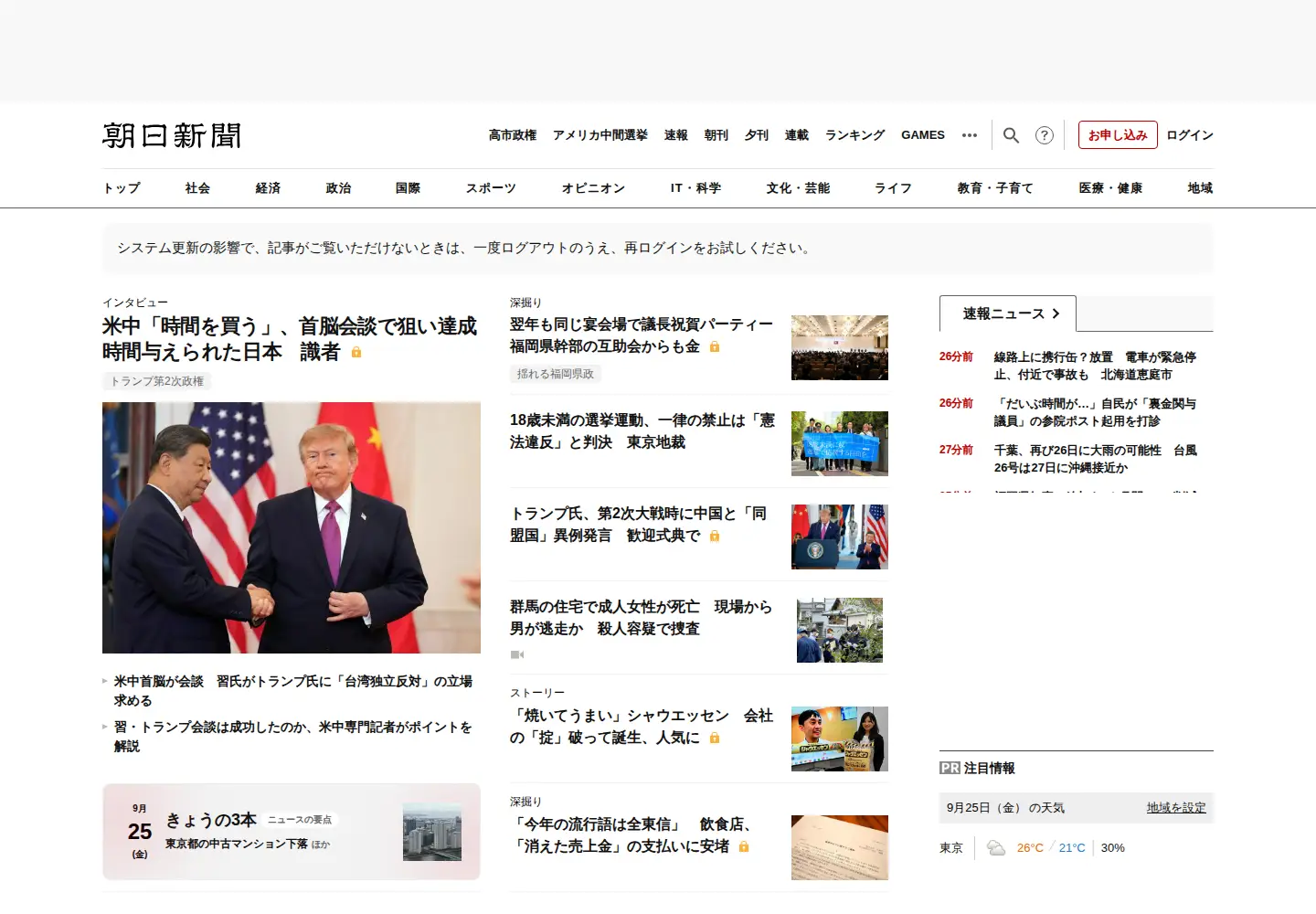
Task: Open the きょうの3本 news digest card
Action: (x=292, y=832)
